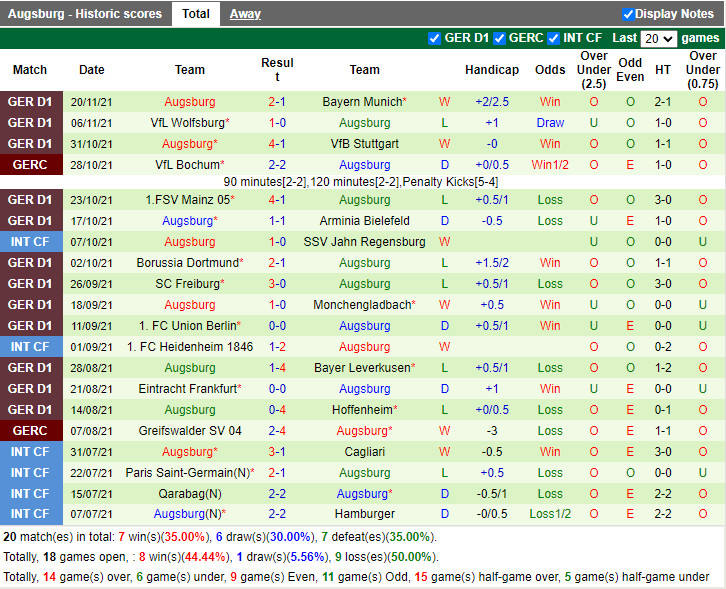Switch to the Total tab
The image size is (726, 589).
196,14
